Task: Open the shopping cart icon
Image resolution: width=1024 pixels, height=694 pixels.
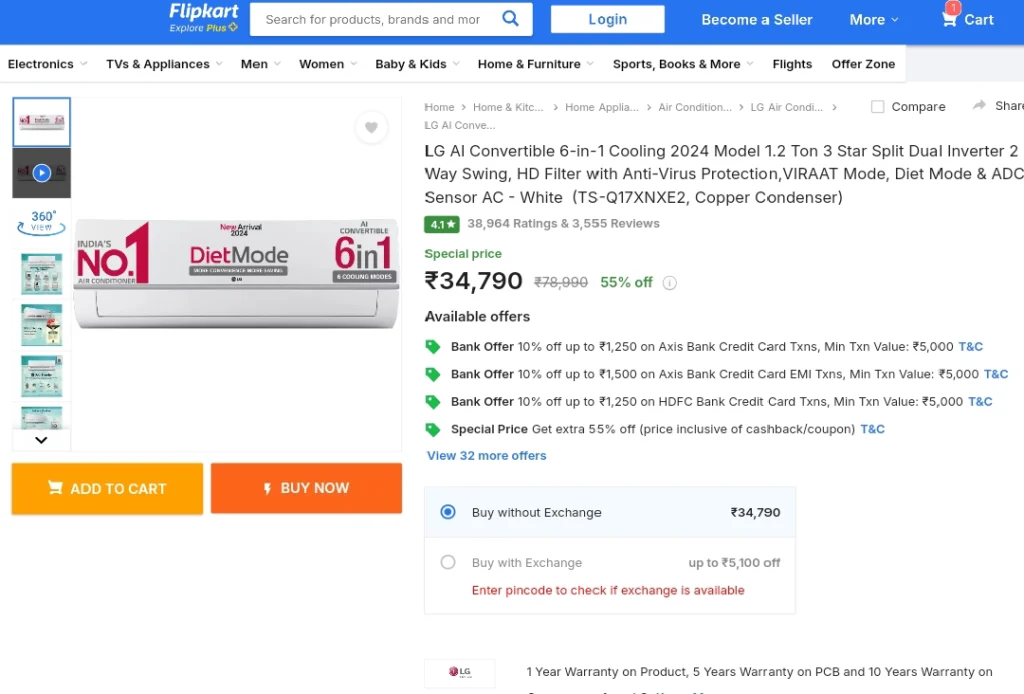Action: pos(949,19)
